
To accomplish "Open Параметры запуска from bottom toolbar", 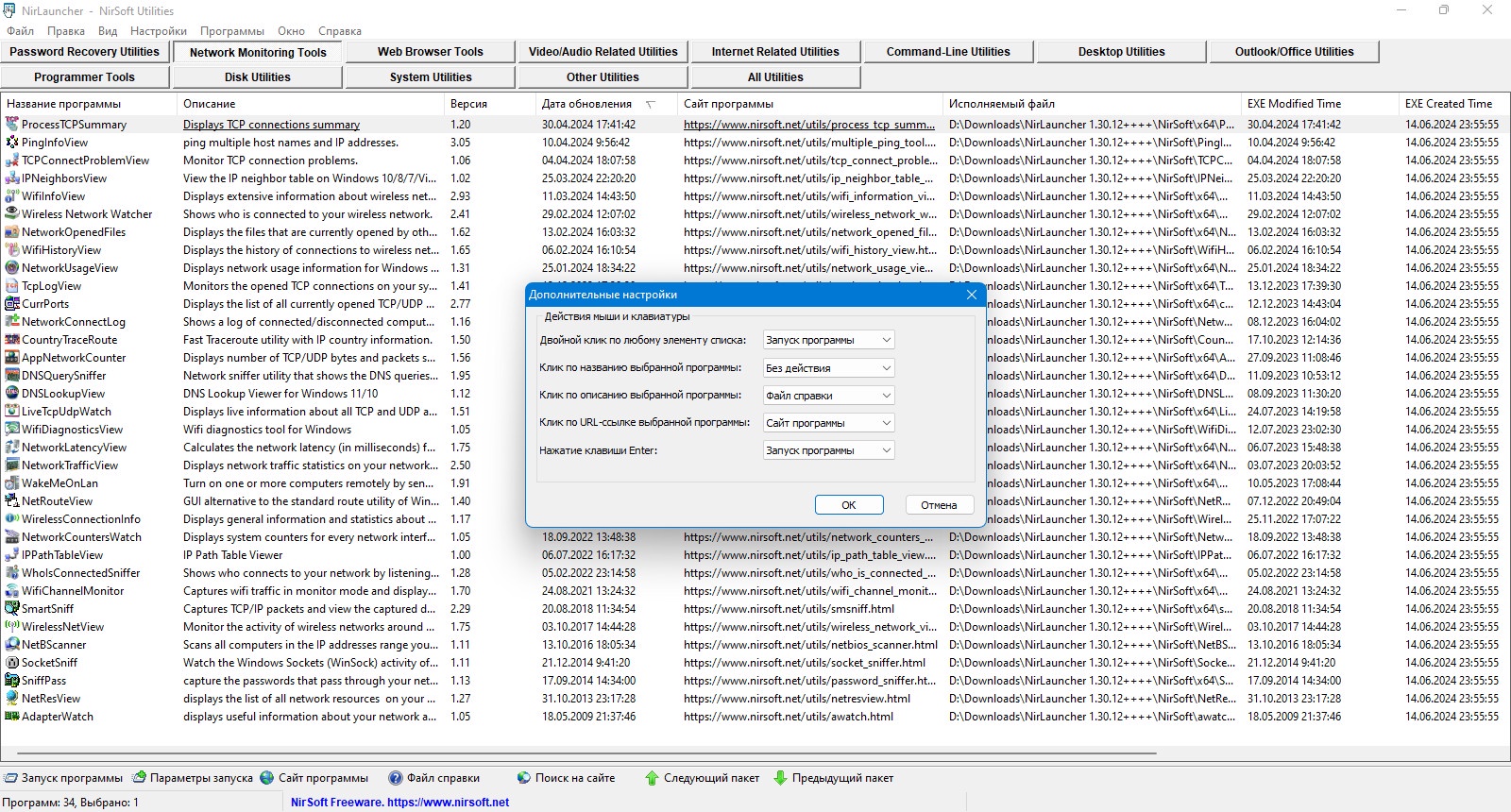I will [x=193, y=778].
